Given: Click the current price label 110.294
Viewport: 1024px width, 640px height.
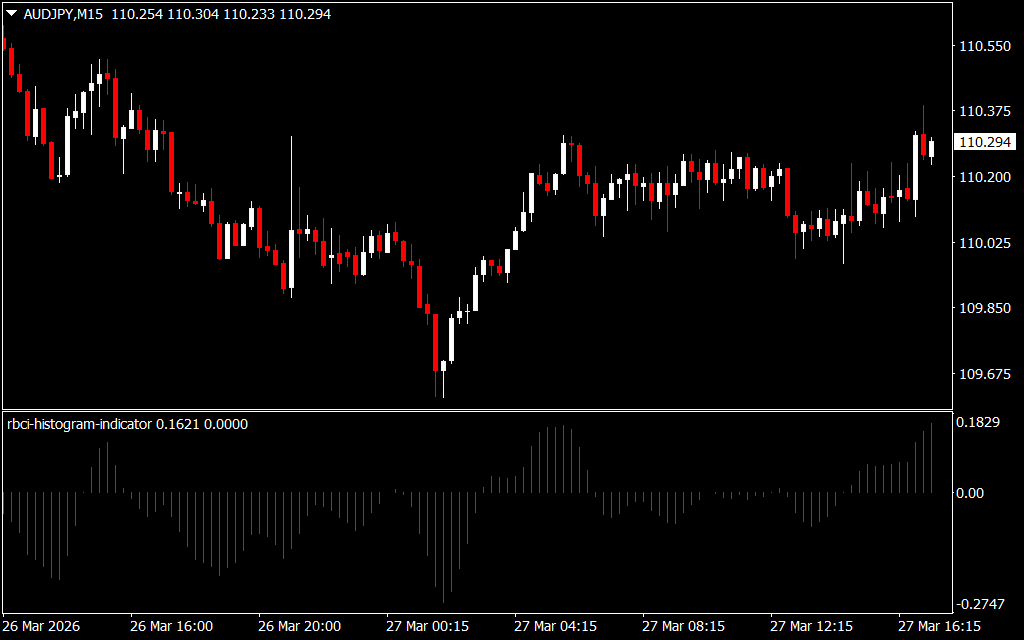Looking at the screenshot, I should pyautogui.click(x=985, y=143).
